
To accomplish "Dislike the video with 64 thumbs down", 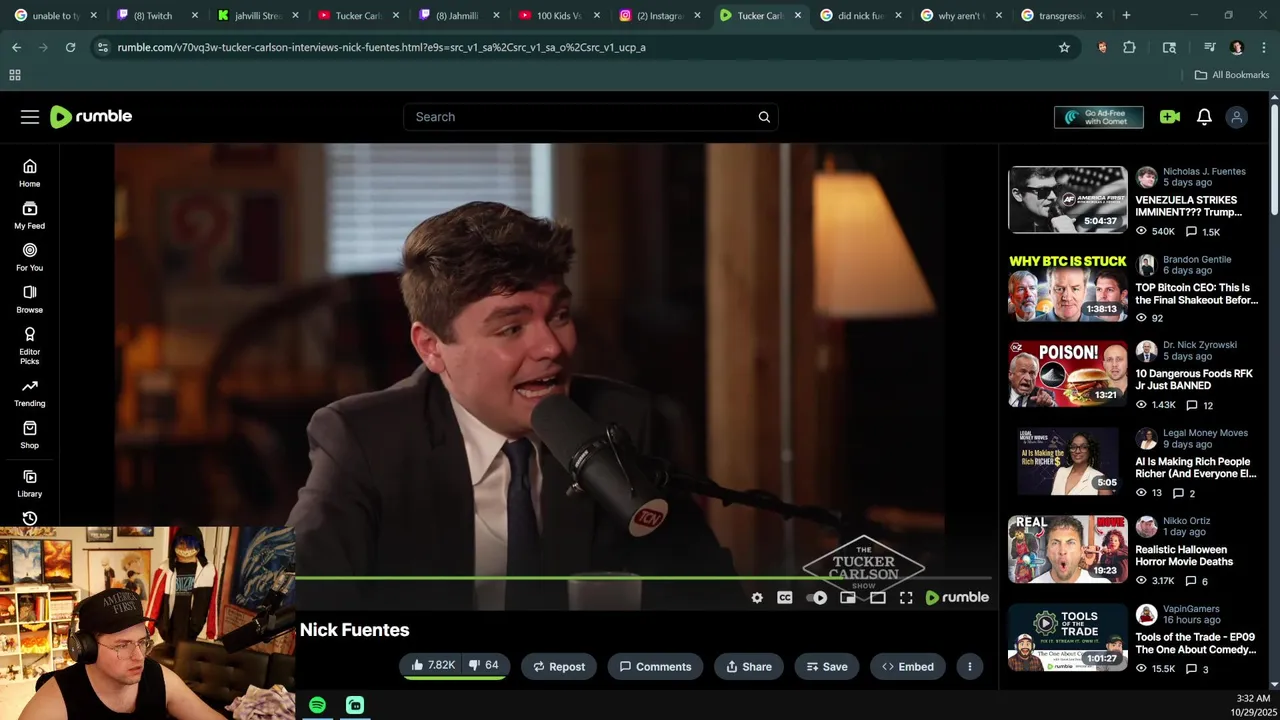I will [484, 666].
